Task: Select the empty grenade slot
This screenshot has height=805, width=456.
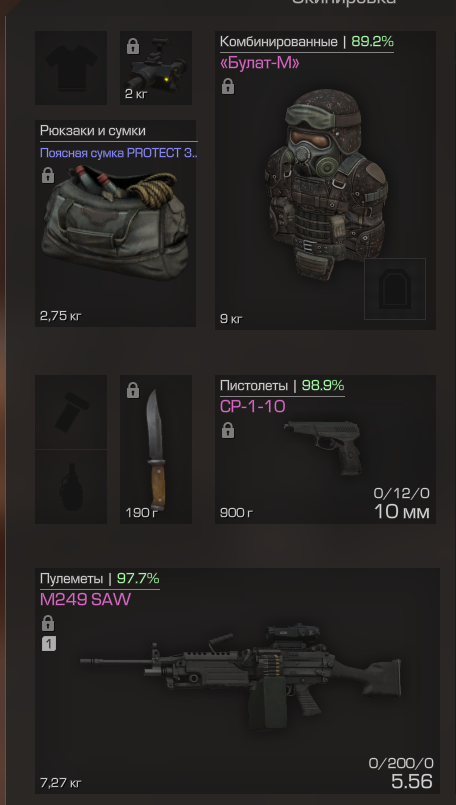Action: 71,487
